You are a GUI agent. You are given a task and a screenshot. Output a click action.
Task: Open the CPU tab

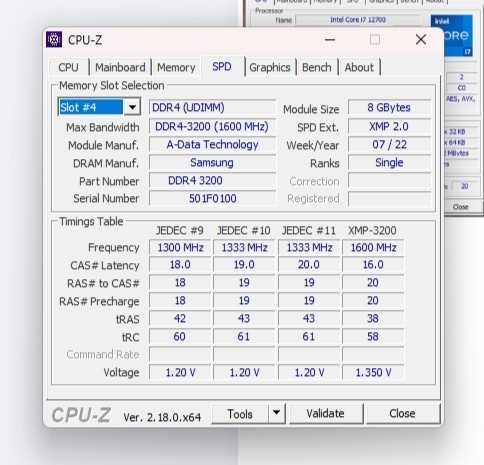(68, 67)
